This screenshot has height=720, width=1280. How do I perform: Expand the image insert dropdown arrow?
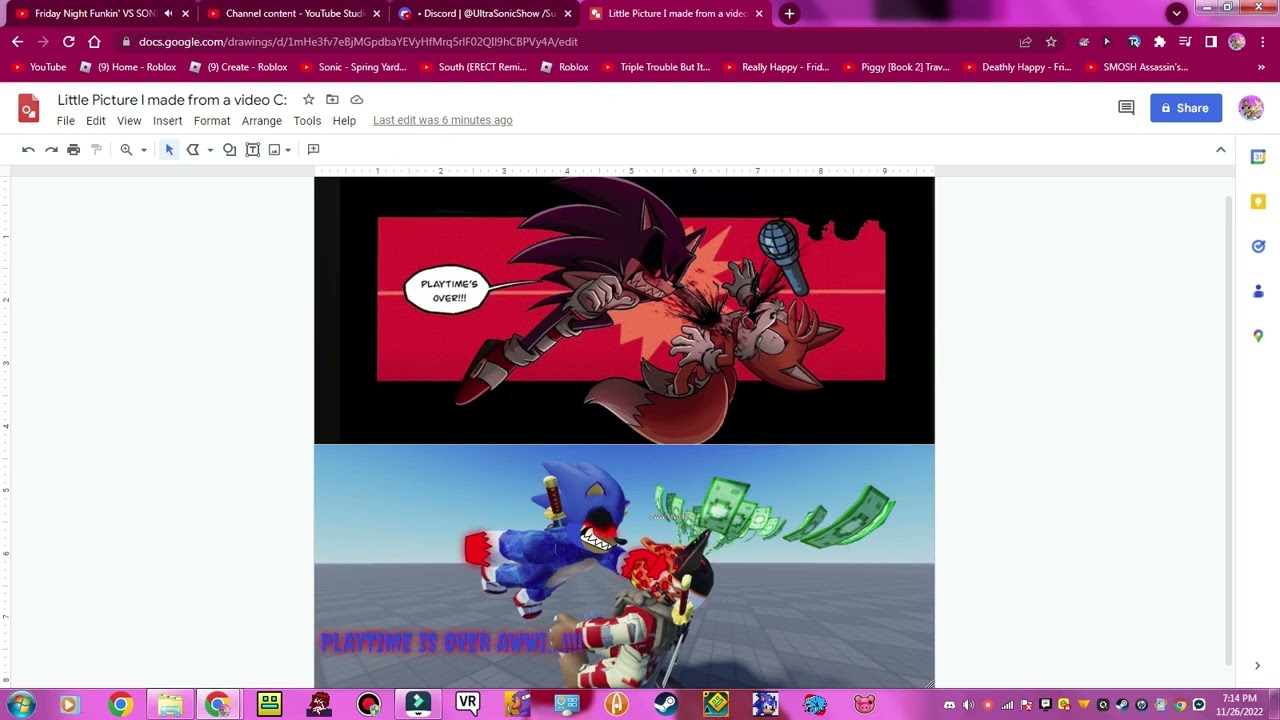287,150
